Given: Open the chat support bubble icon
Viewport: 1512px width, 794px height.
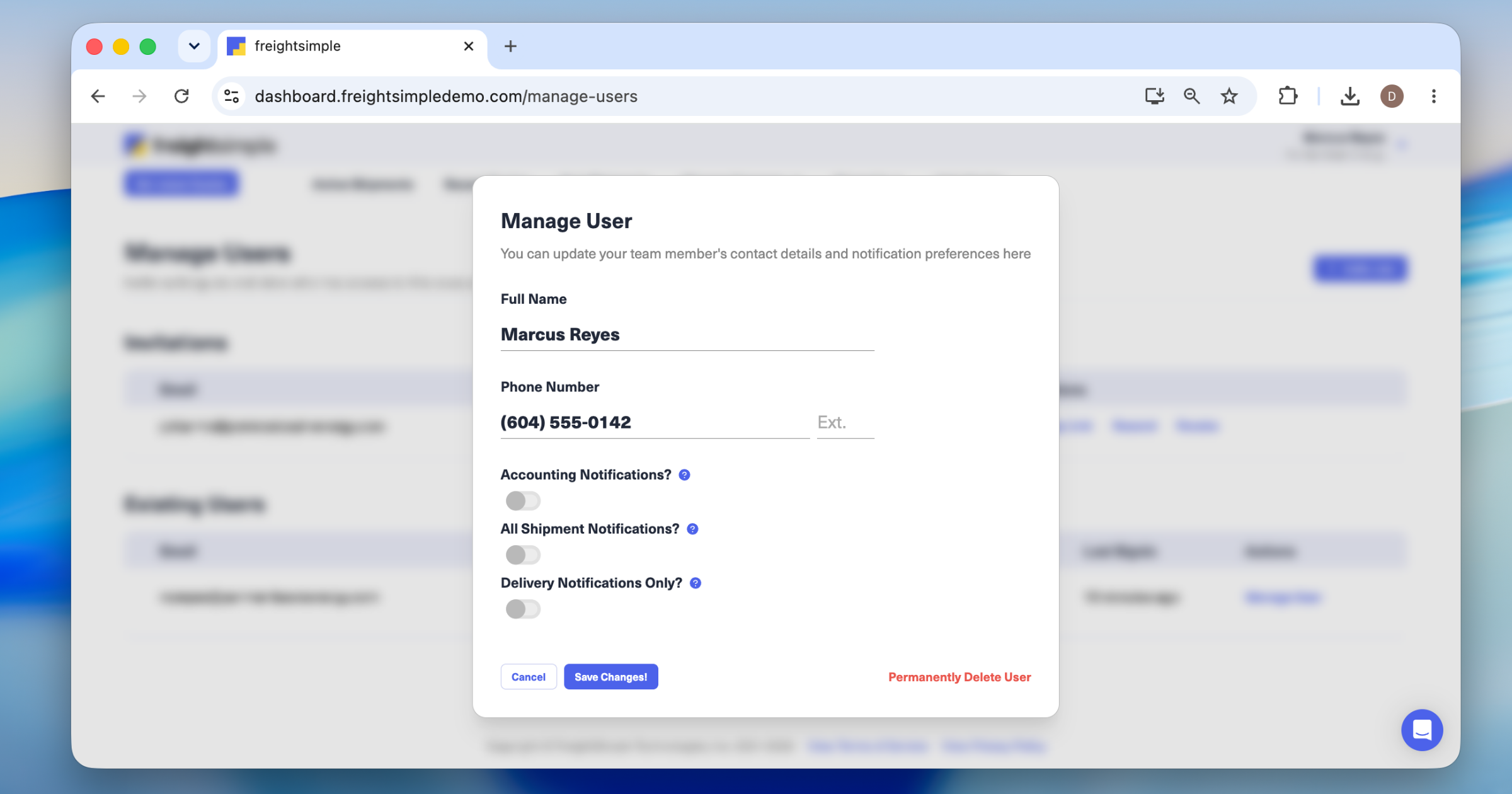Looking at the screenshot, I should [x=1422, y=730].
